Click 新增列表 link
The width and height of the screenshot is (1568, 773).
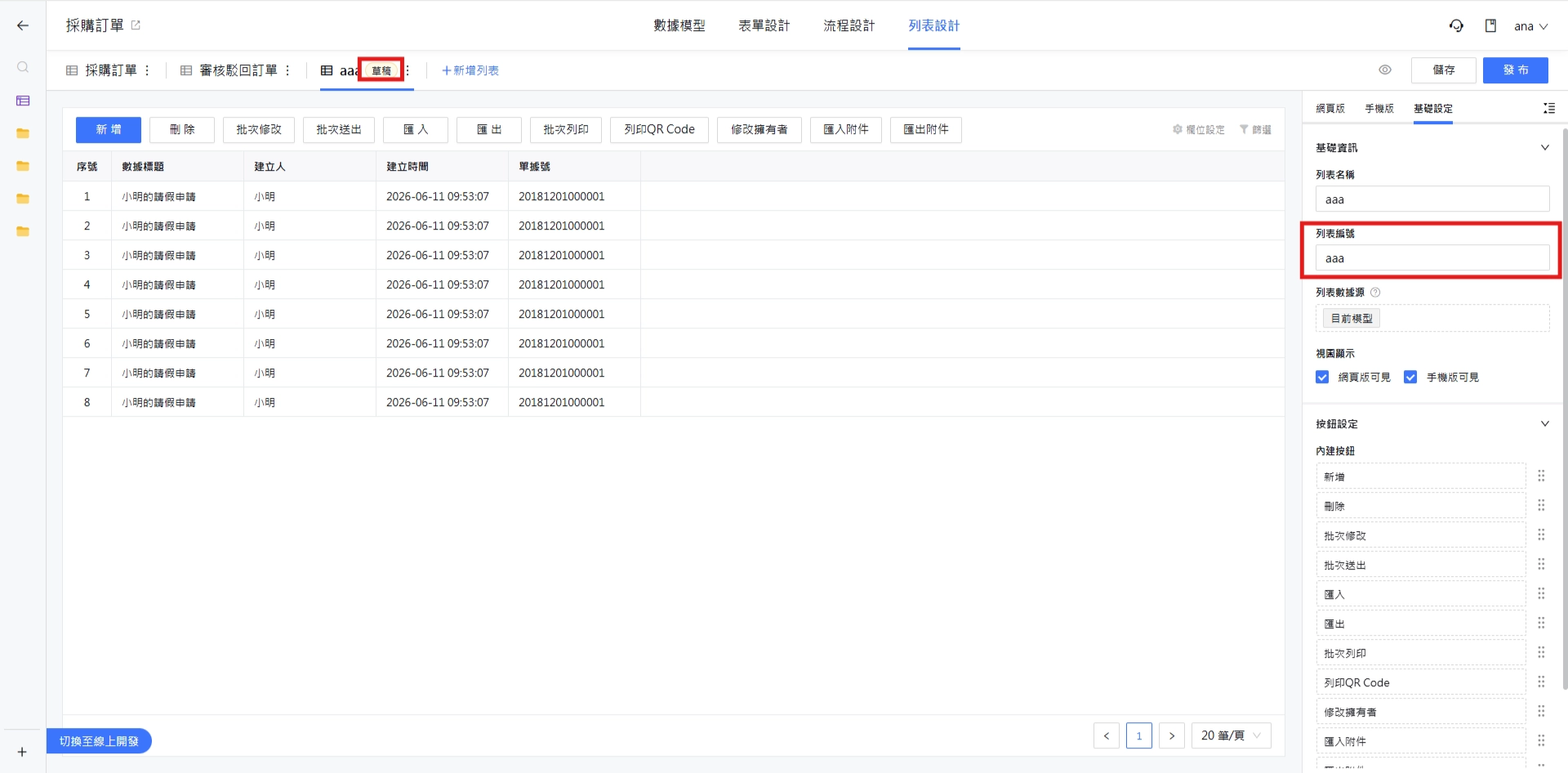pyautogui.click(x=470, y=70)
